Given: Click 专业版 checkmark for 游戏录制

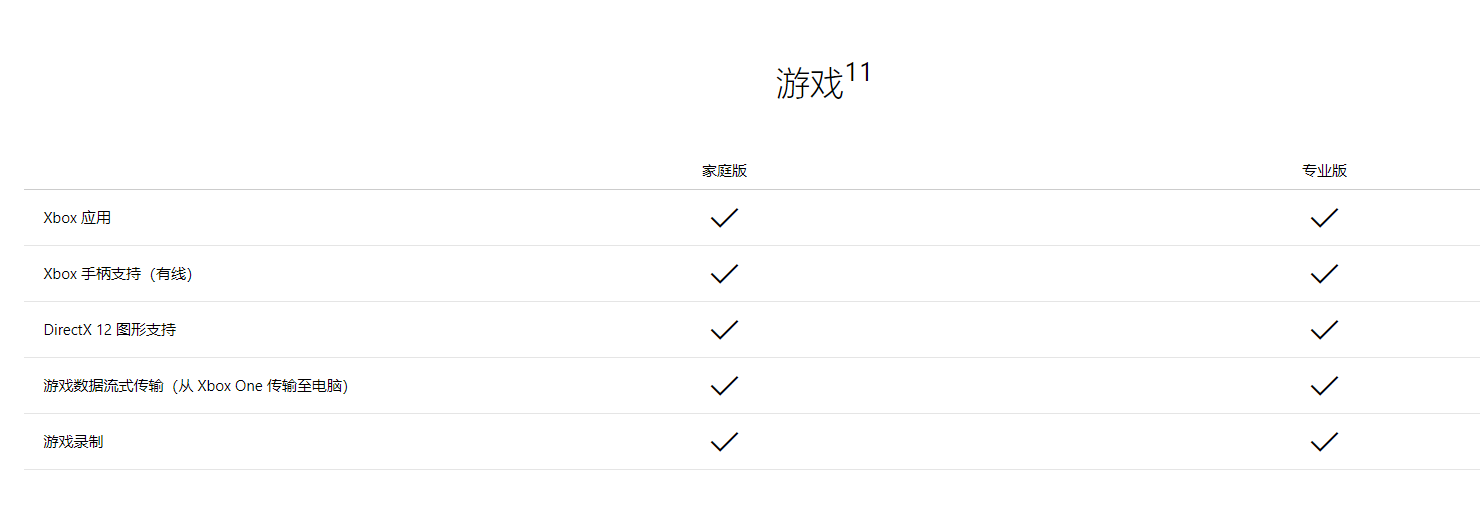Looking at the screenshot, I should 1324,442.
